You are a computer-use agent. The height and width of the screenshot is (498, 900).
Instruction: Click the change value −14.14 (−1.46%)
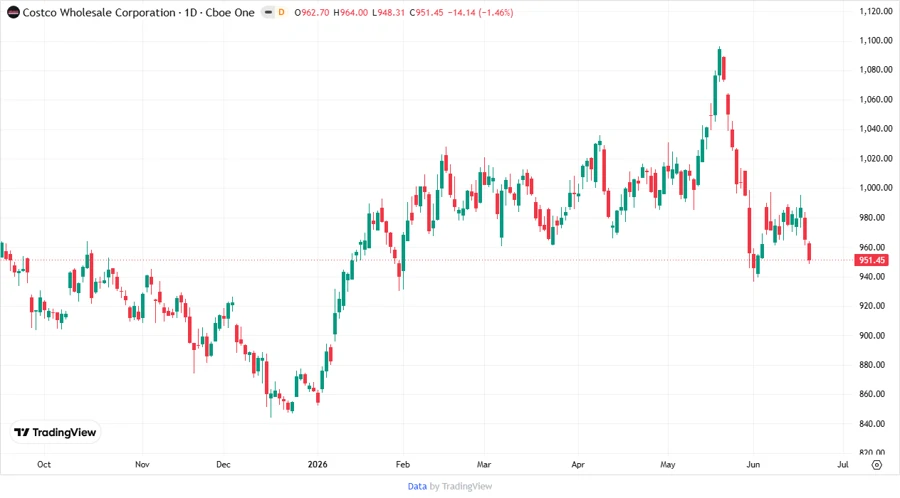click(480, 13)
